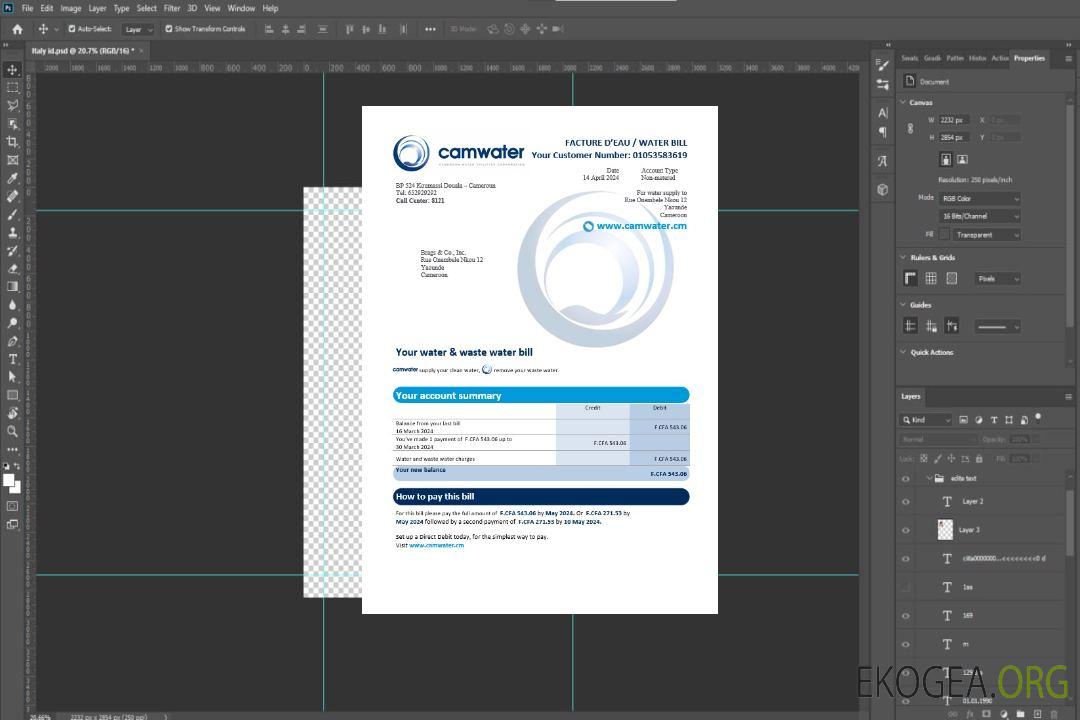Switch to the Properties tab

pyautogui.click(x=1029, y=59)
